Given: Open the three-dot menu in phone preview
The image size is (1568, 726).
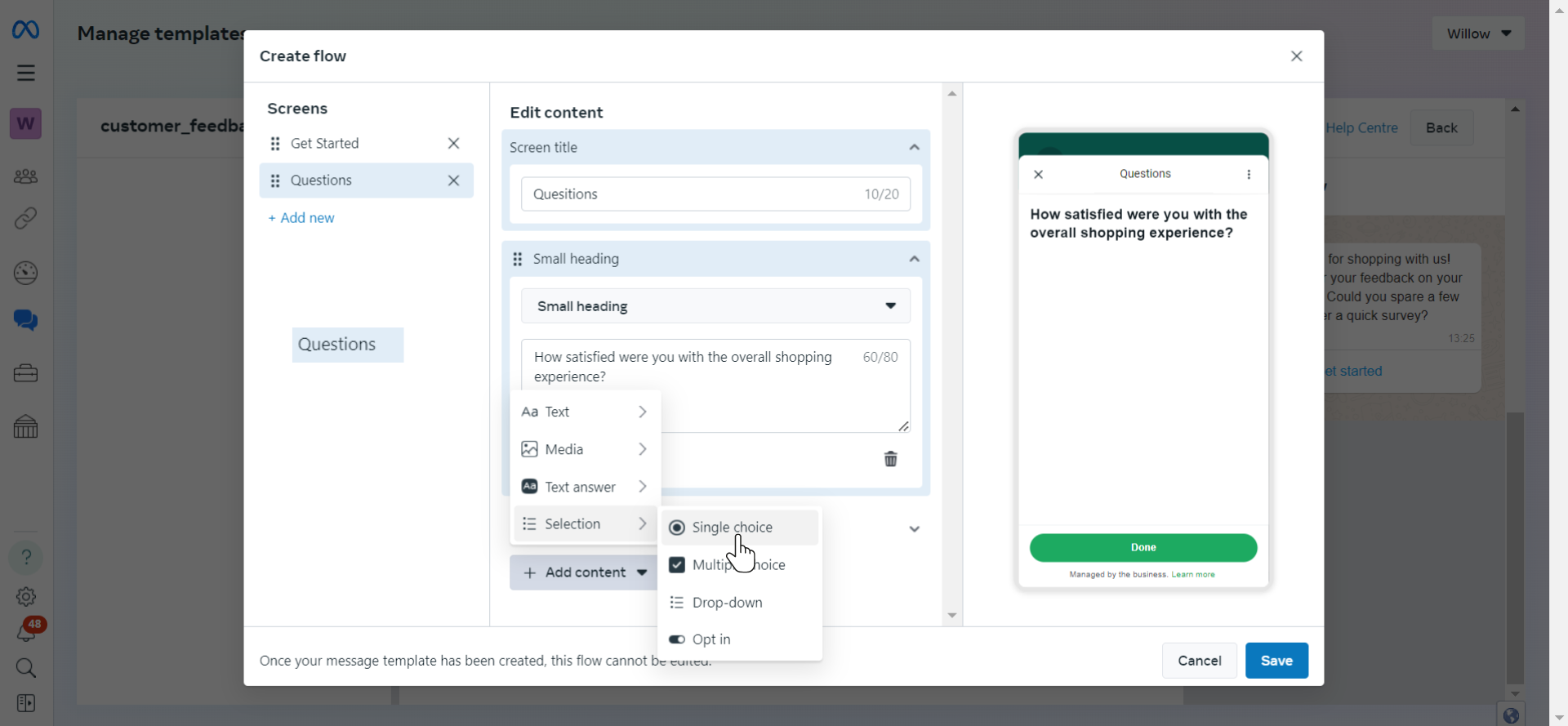Looking at the screenshot, I should point(1249,175).
